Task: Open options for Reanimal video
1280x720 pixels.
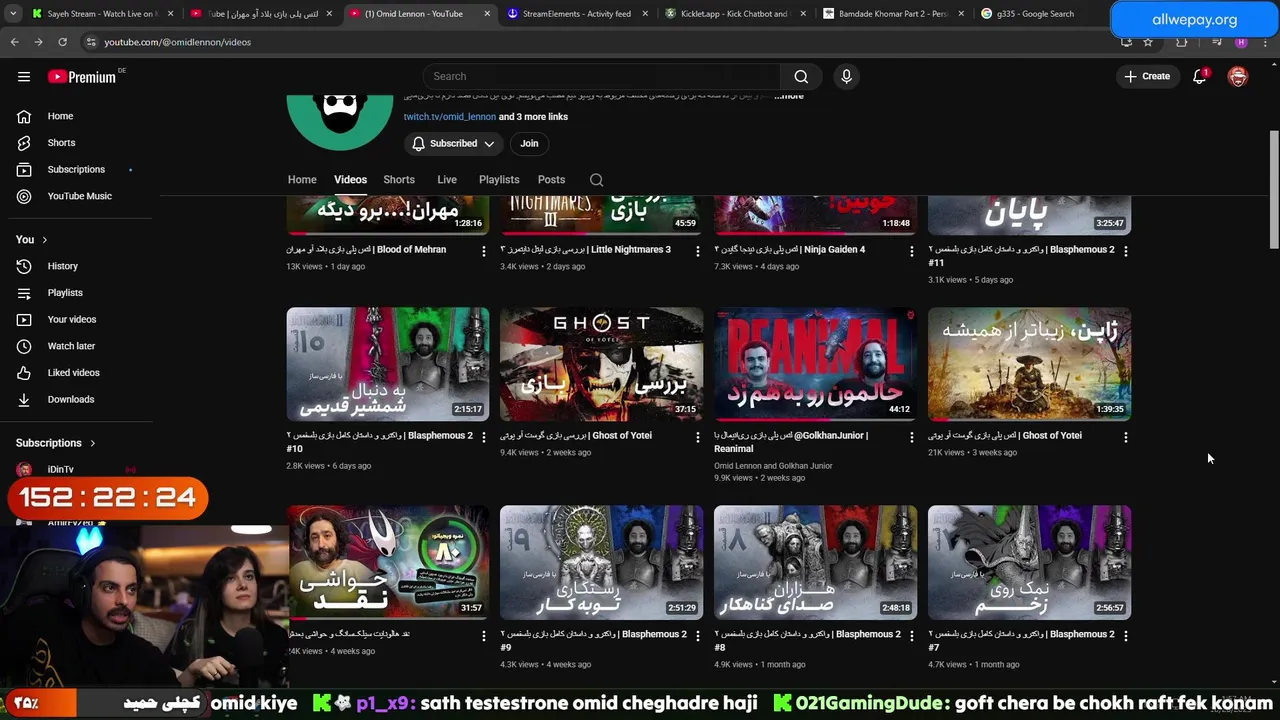Action: tap(911, 437)
